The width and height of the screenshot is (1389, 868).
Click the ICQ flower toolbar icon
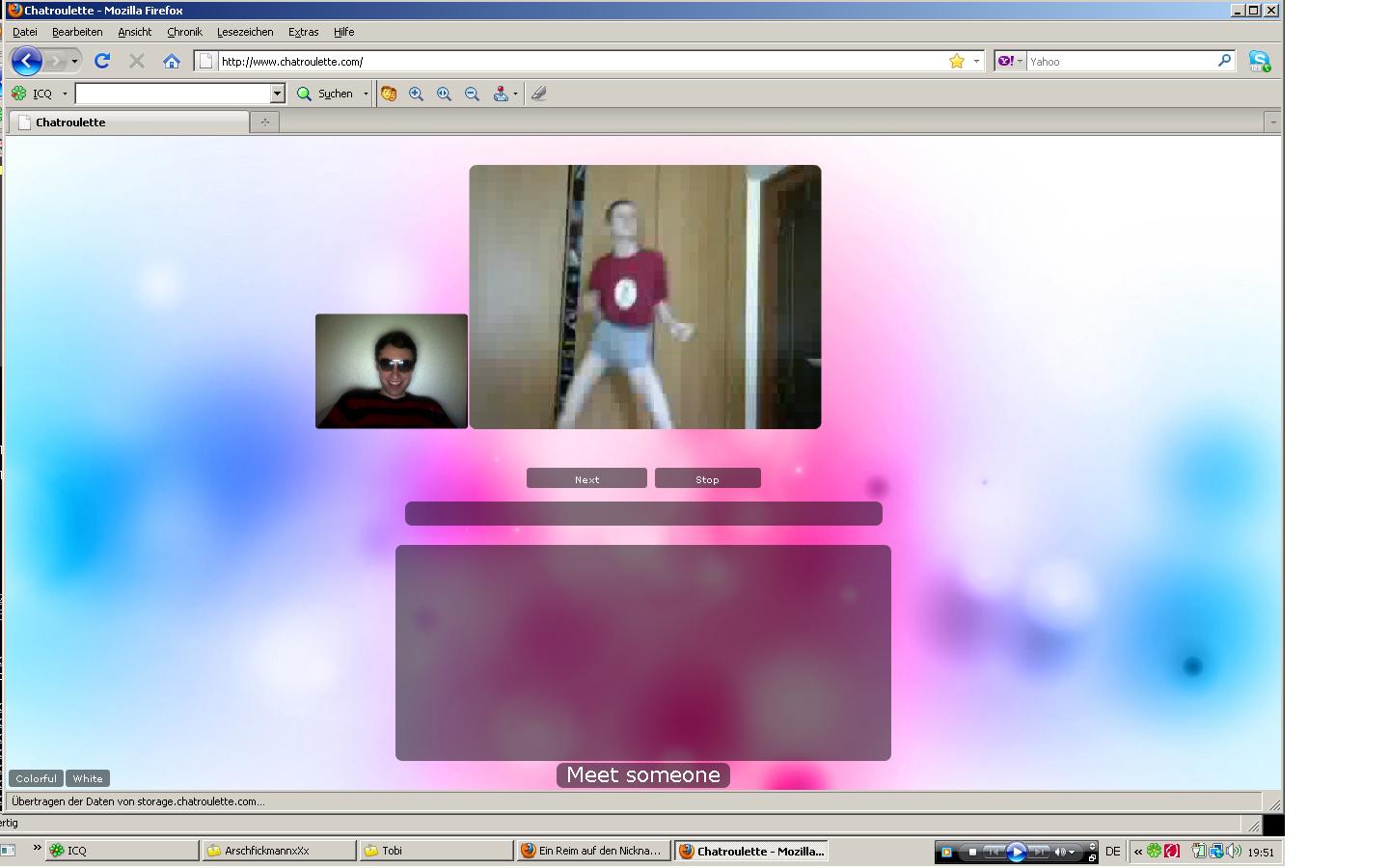18,94
